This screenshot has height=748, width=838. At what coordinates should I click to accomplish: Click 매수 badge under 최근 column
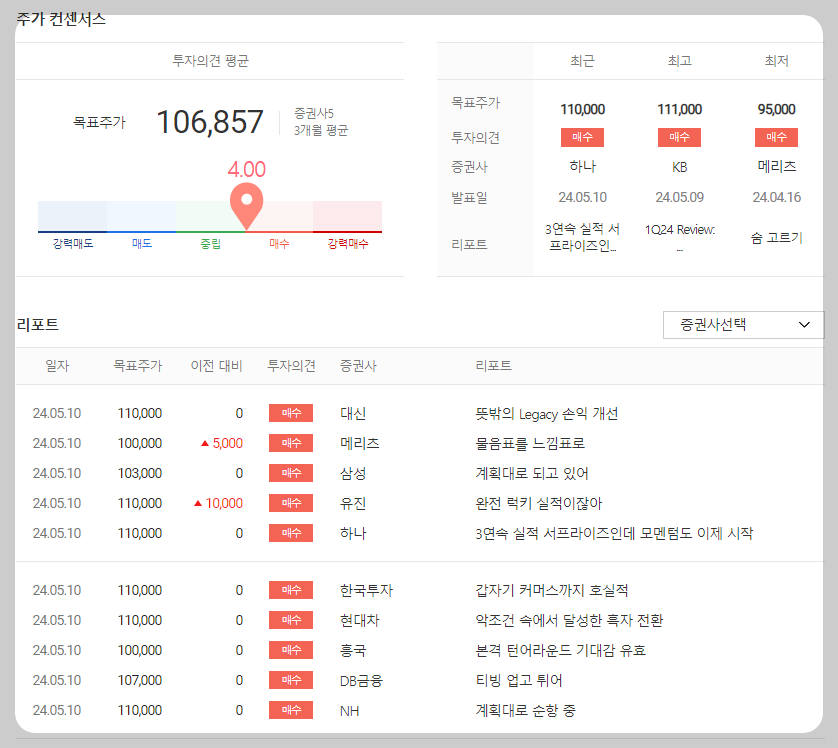[x=583, y=137]
